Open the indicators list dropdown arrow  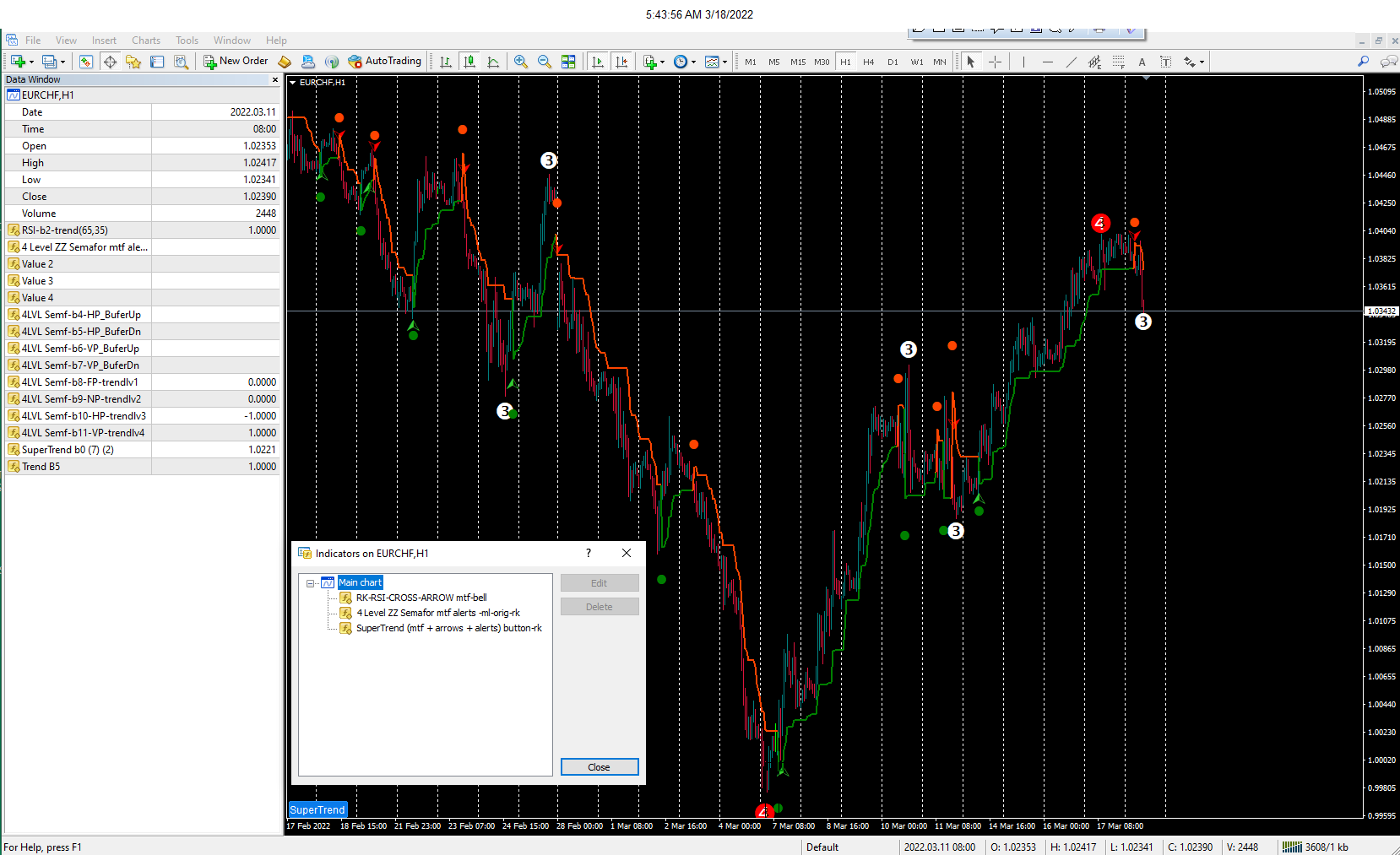[662, 62]
